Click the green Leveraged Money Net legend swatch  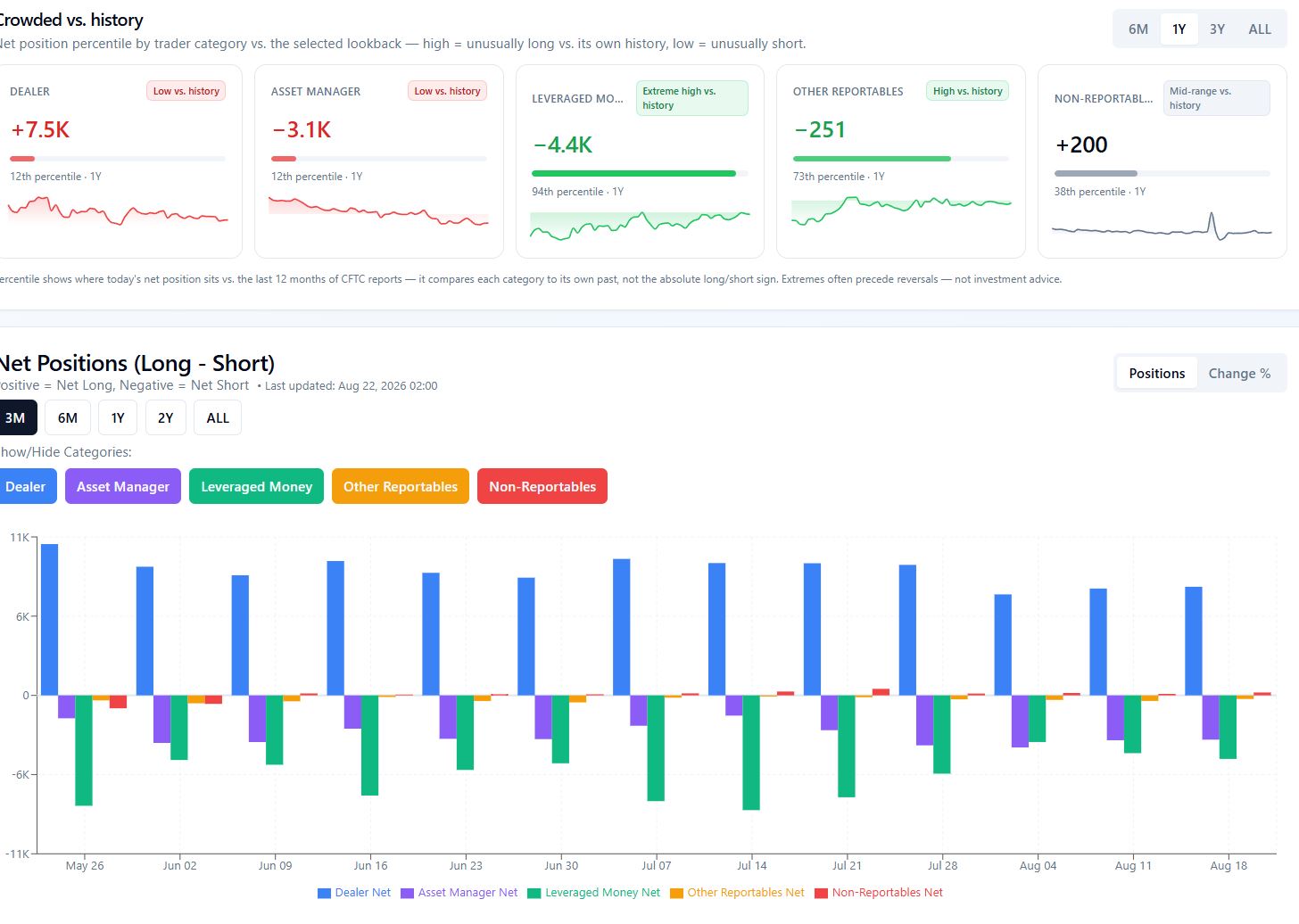[x=534, y=893]
